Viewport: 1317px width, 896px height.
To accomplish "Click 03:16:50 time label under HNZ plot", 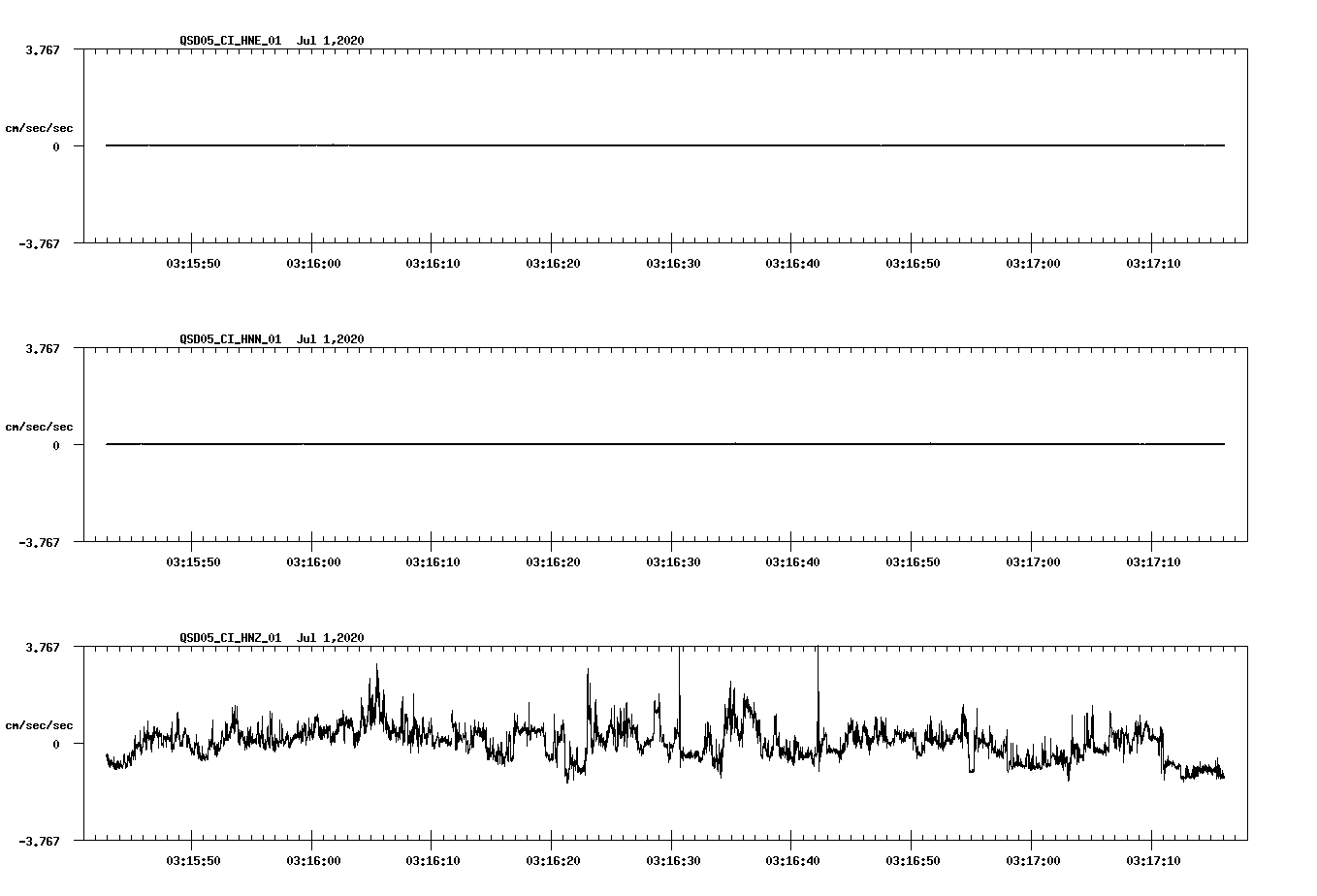I will (912, 861).
